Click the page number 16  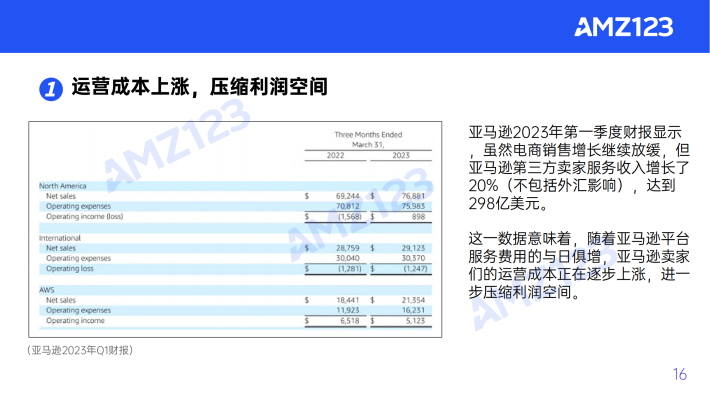tap(680, 374)
